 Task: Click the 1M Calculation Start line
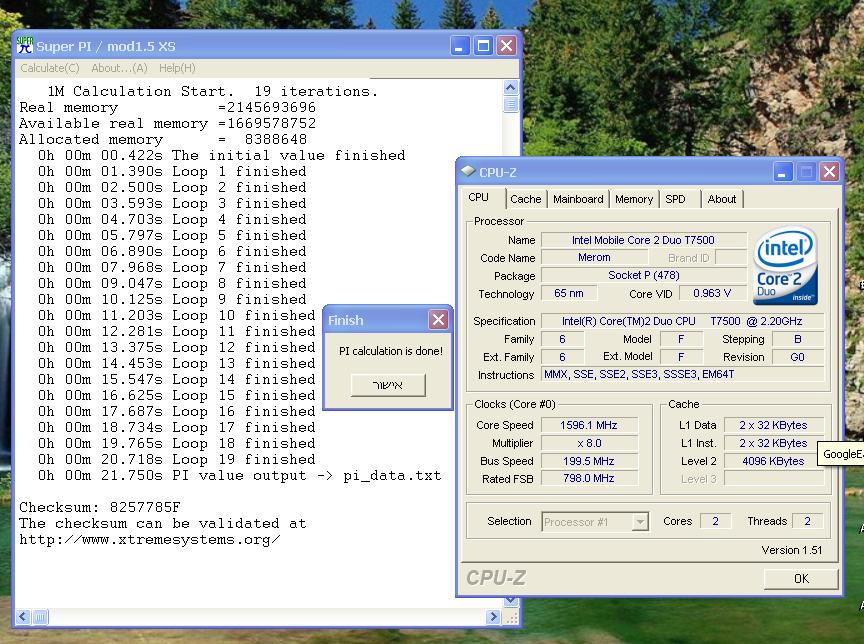coord(213,91)
